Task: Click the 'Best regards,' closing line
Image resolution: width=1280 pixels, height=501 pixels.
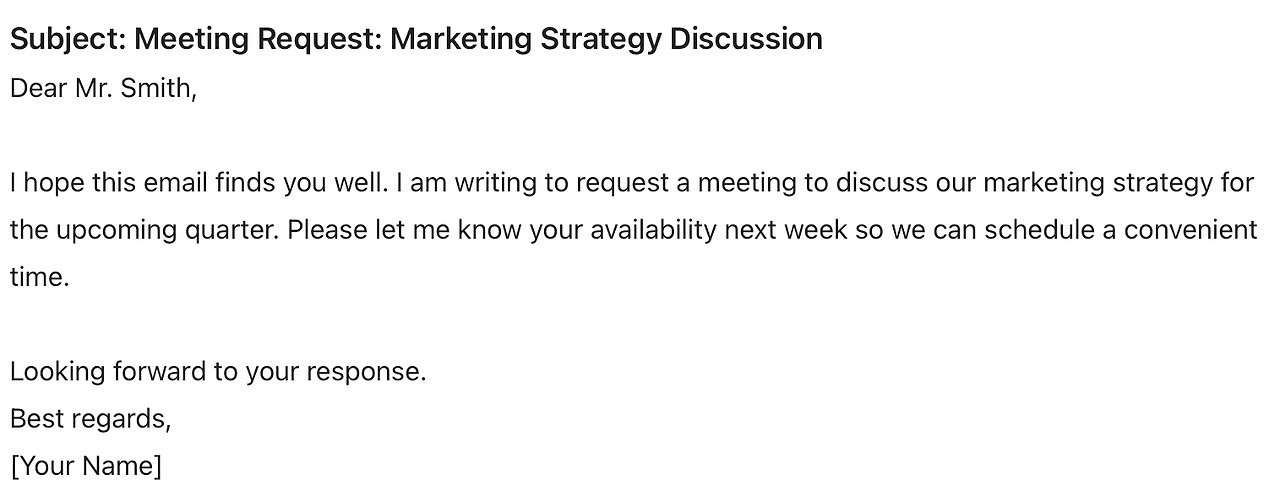Action: [x=91, y=419]
